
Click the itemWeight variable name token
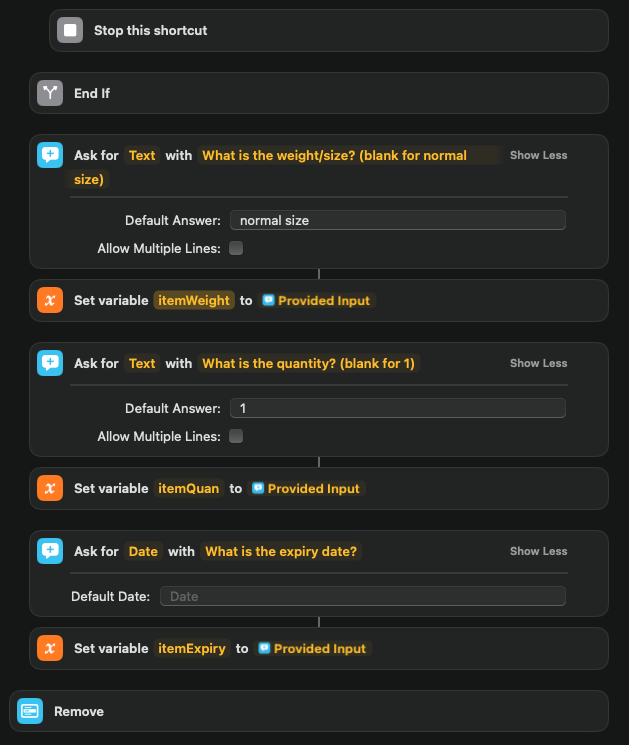click(x=195, y=300)
